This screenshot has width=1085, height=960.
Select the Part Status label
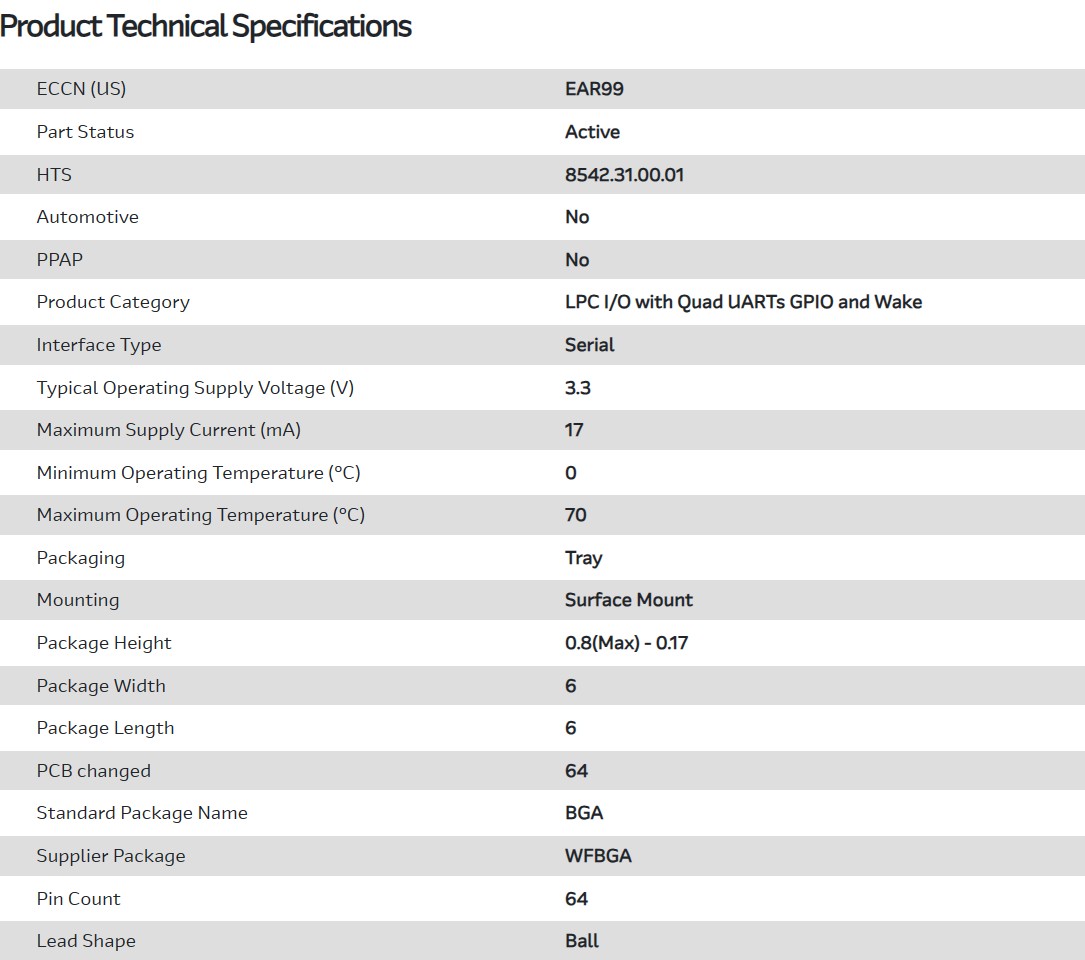click(x=85, y=132)
